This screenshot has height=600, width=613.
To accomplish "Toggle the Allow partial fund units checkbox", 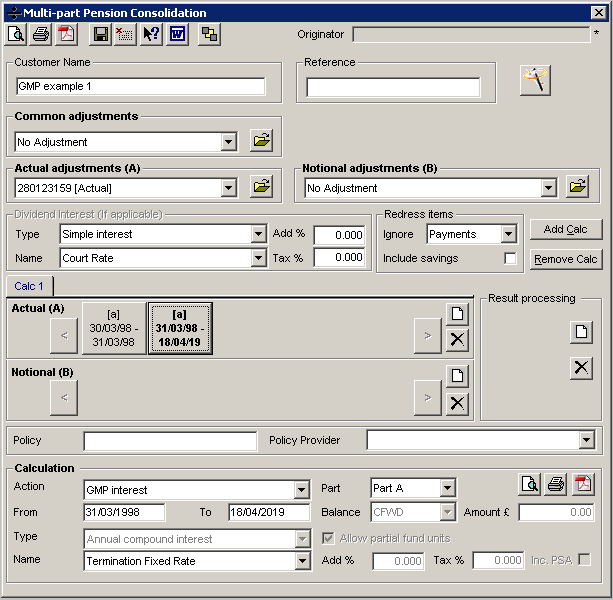I will (x=328, y=539).
